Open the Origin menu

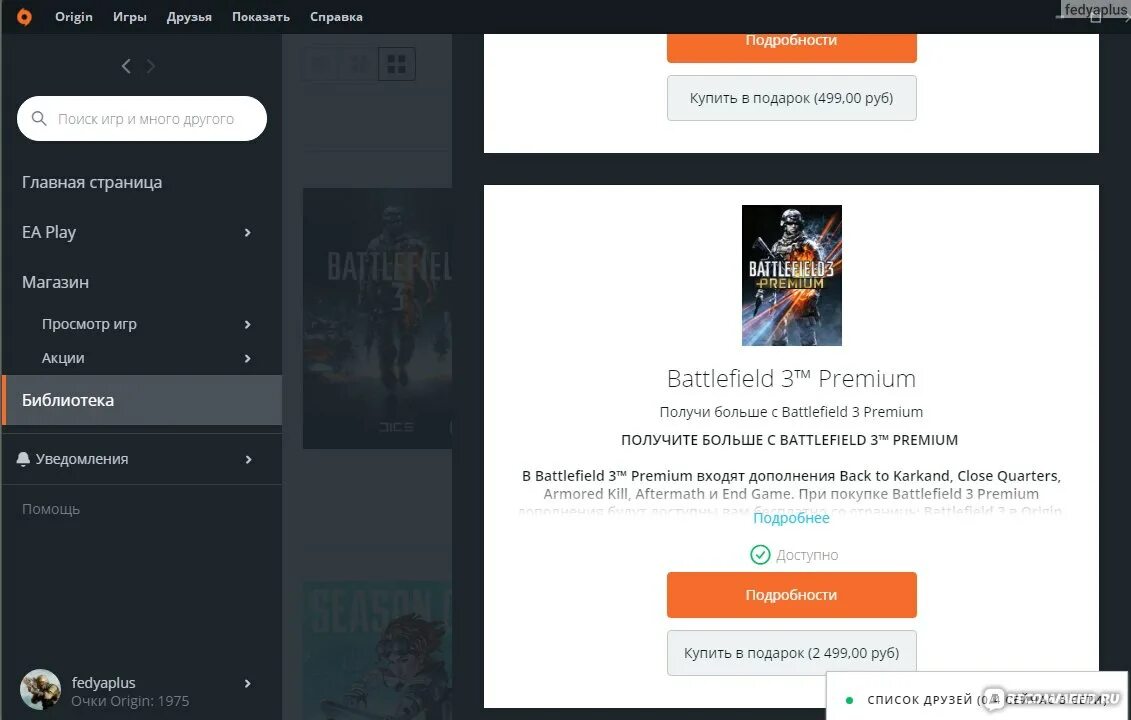[x=74, y=17]
